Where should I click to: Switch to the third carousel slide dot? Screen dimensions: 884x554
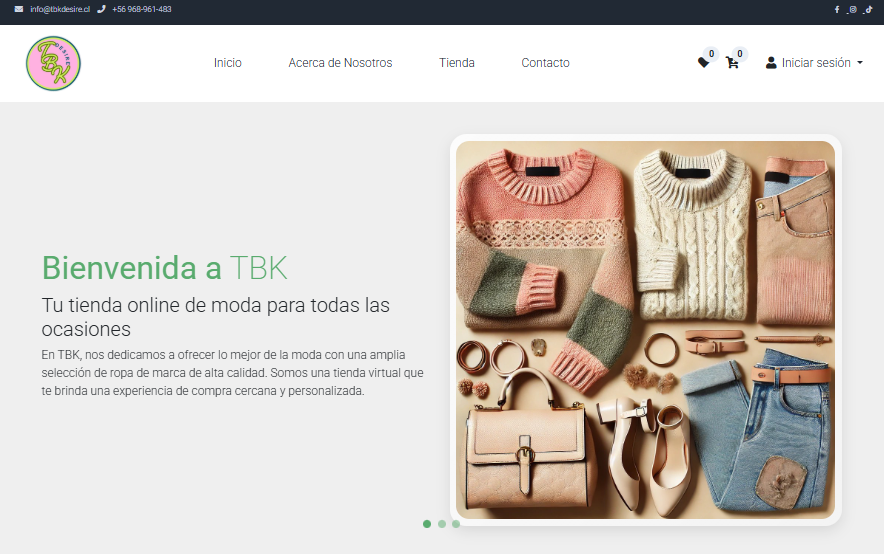click(x=455, y=524)
